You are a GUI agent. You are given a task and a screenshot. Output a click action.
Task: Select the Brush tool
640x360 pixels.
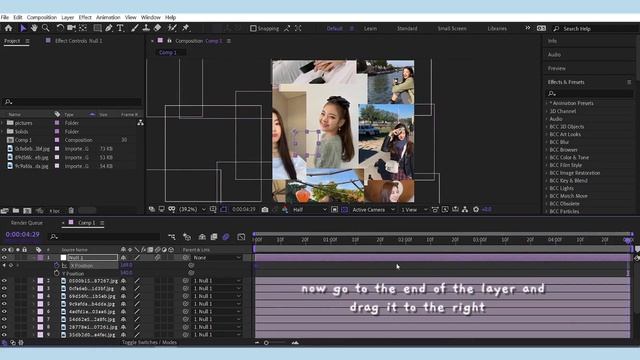pos(135,28)
